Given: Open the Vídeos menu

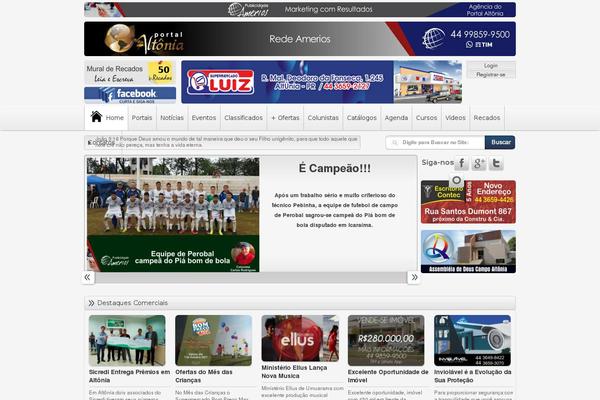Looking at the screenshot, I should coord(455,118).
